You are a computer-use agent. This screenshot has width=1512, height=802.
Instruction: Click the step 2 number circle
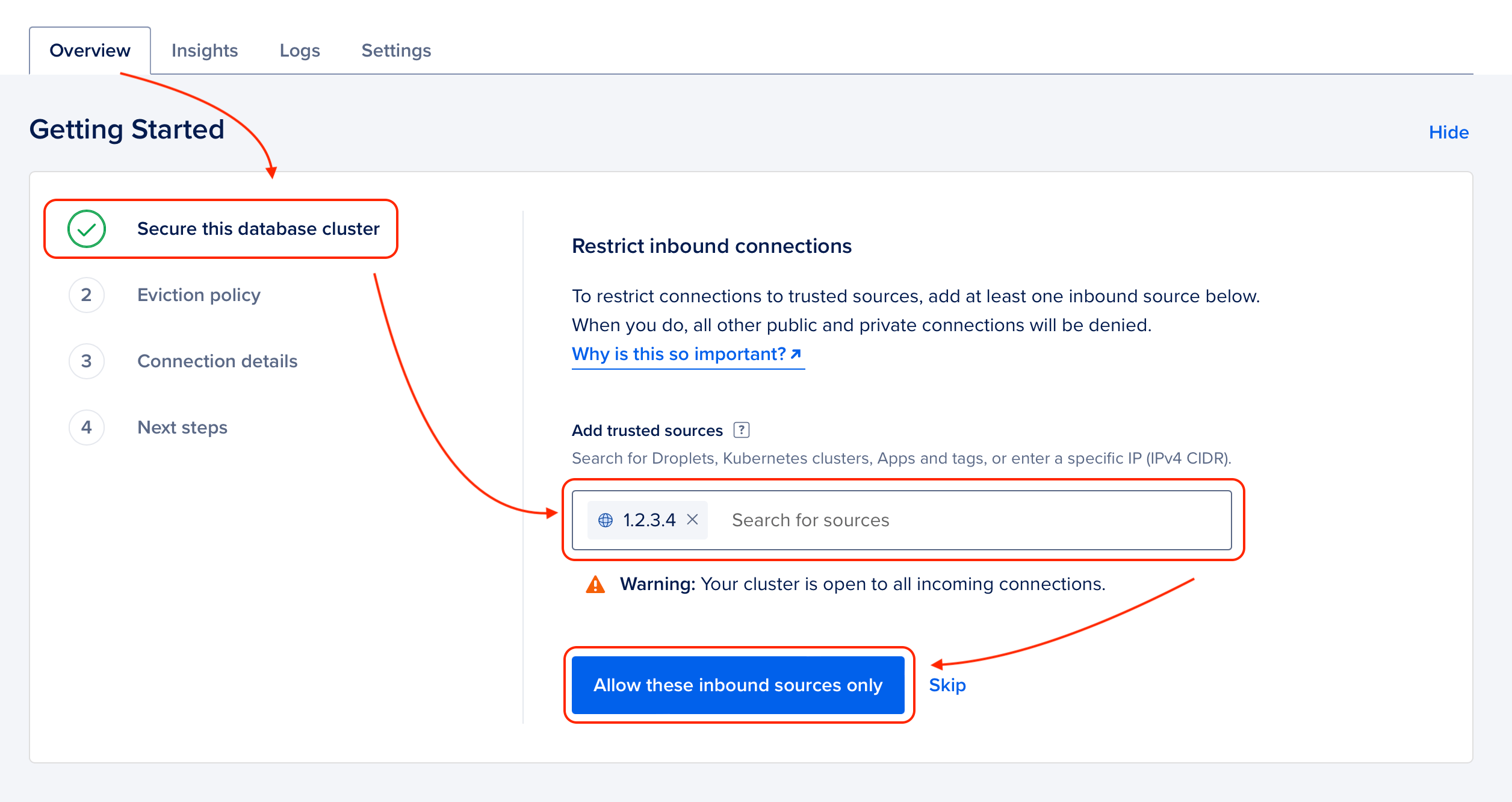coord(86,295)
